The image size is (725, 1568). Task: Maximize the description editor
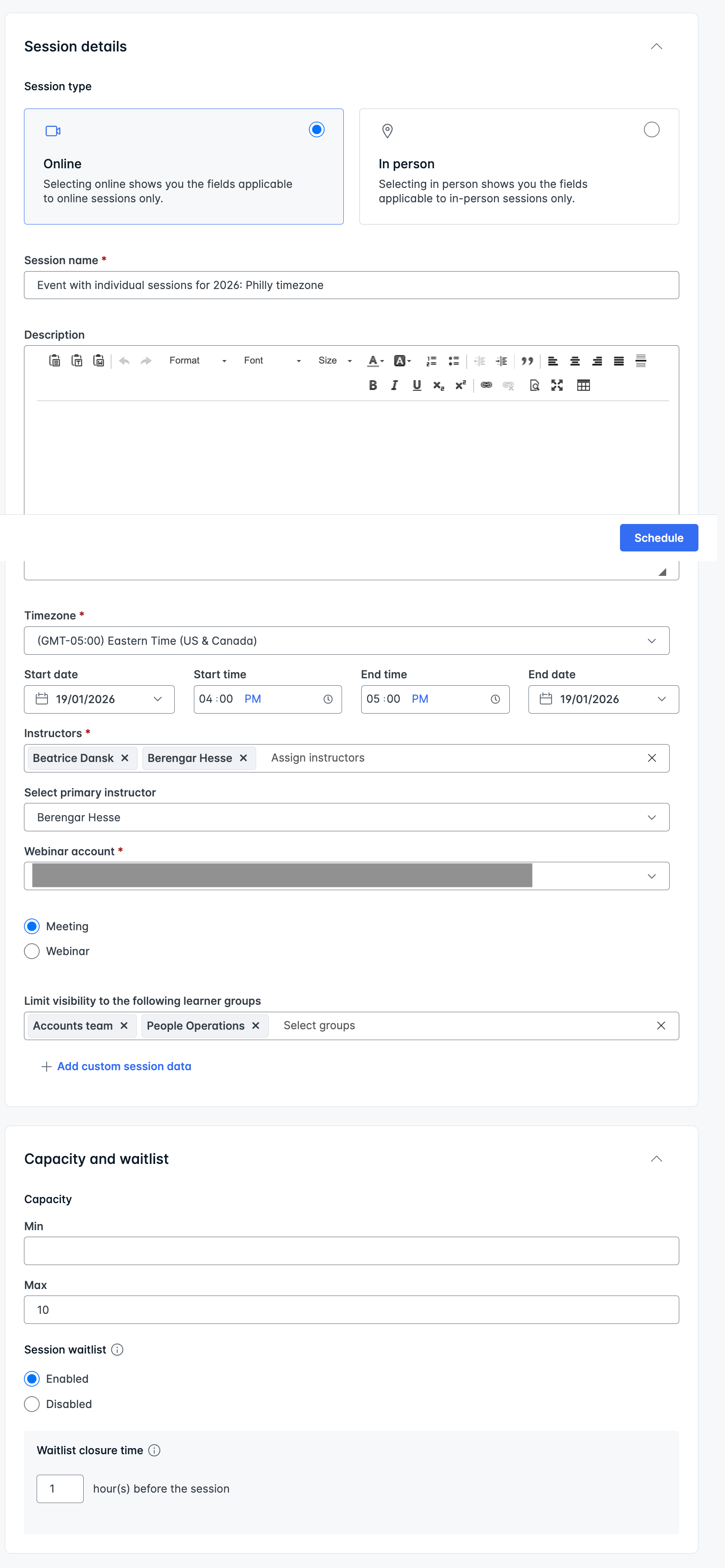point(557,385)
